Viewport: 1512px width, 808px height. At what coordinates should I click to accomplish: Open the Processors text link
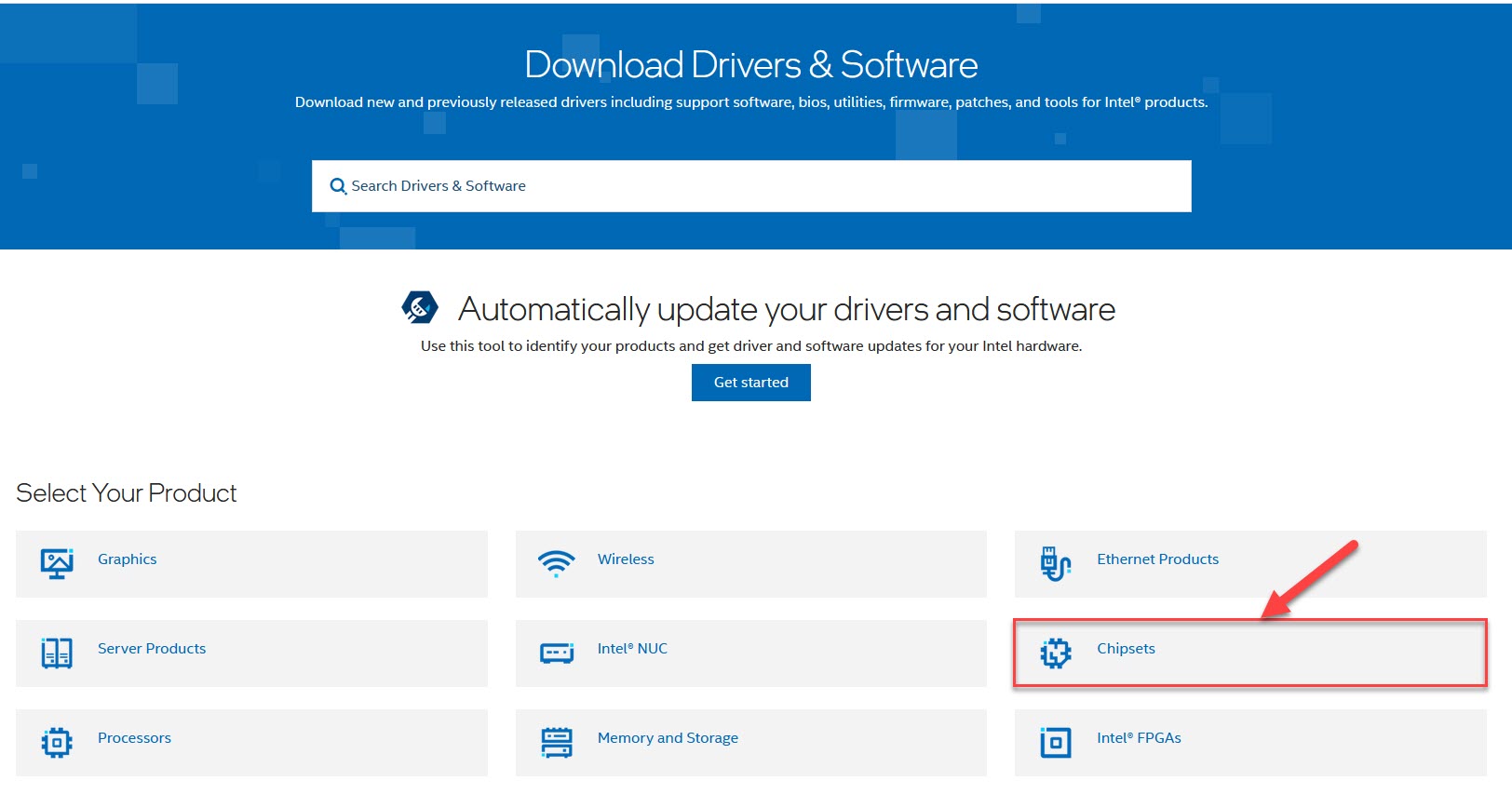click(134, 738)
